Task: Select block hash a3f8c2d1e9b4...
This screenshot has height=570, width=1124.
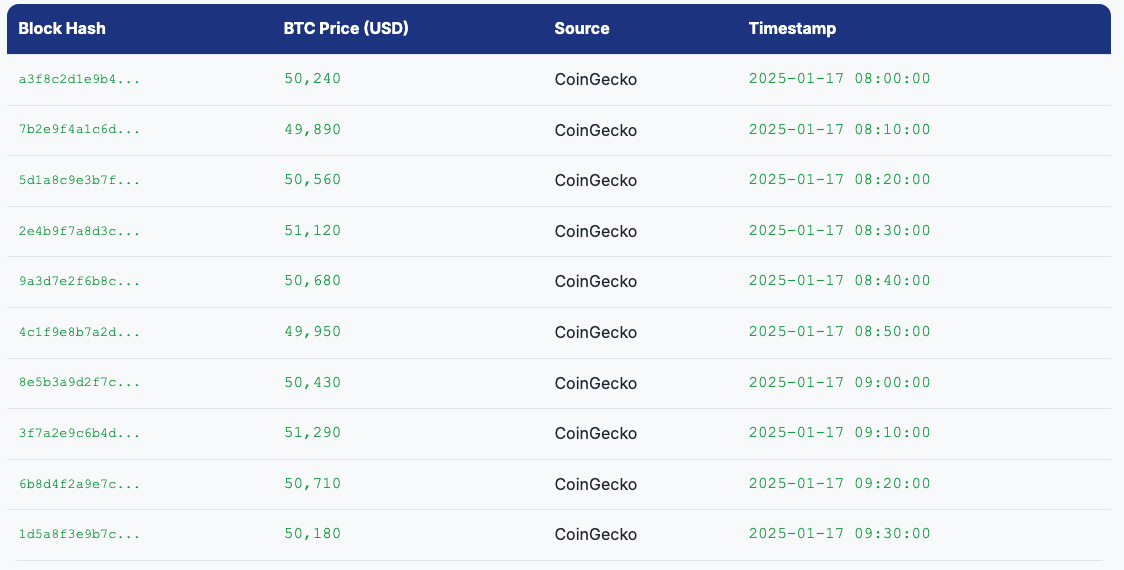Action: tap(79, 79)
